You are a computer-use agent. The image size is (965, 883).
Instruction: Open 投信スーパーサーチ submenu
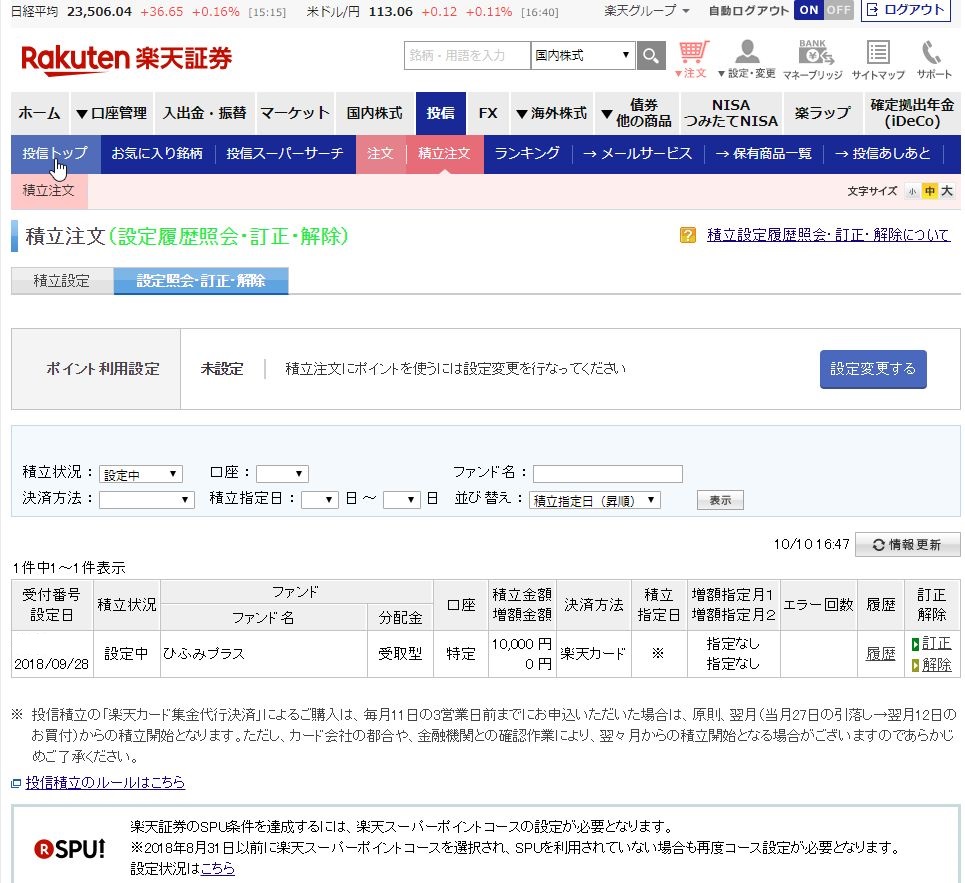pos(284,154)
